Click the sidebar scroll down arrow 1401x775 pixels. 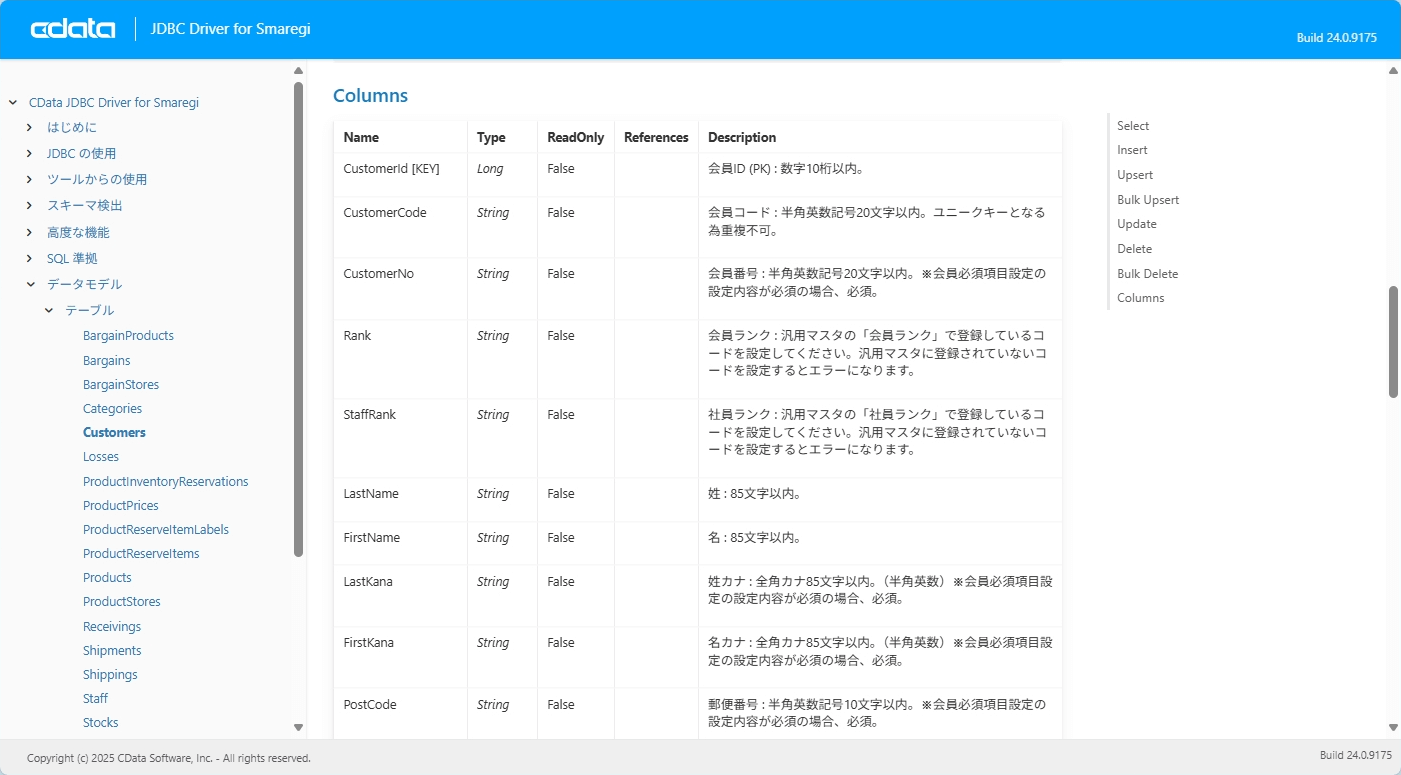point(298,727)
